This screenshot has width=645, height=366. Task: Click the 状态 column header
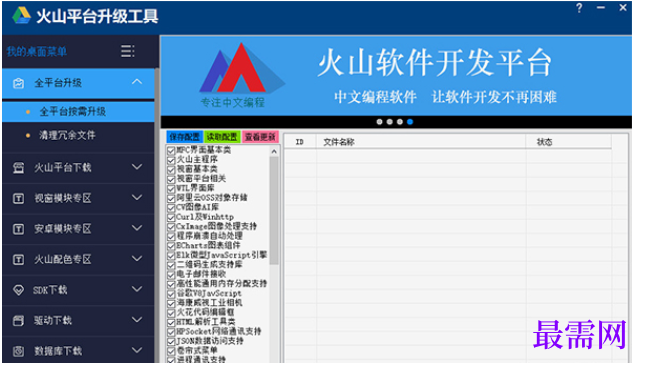568,142
